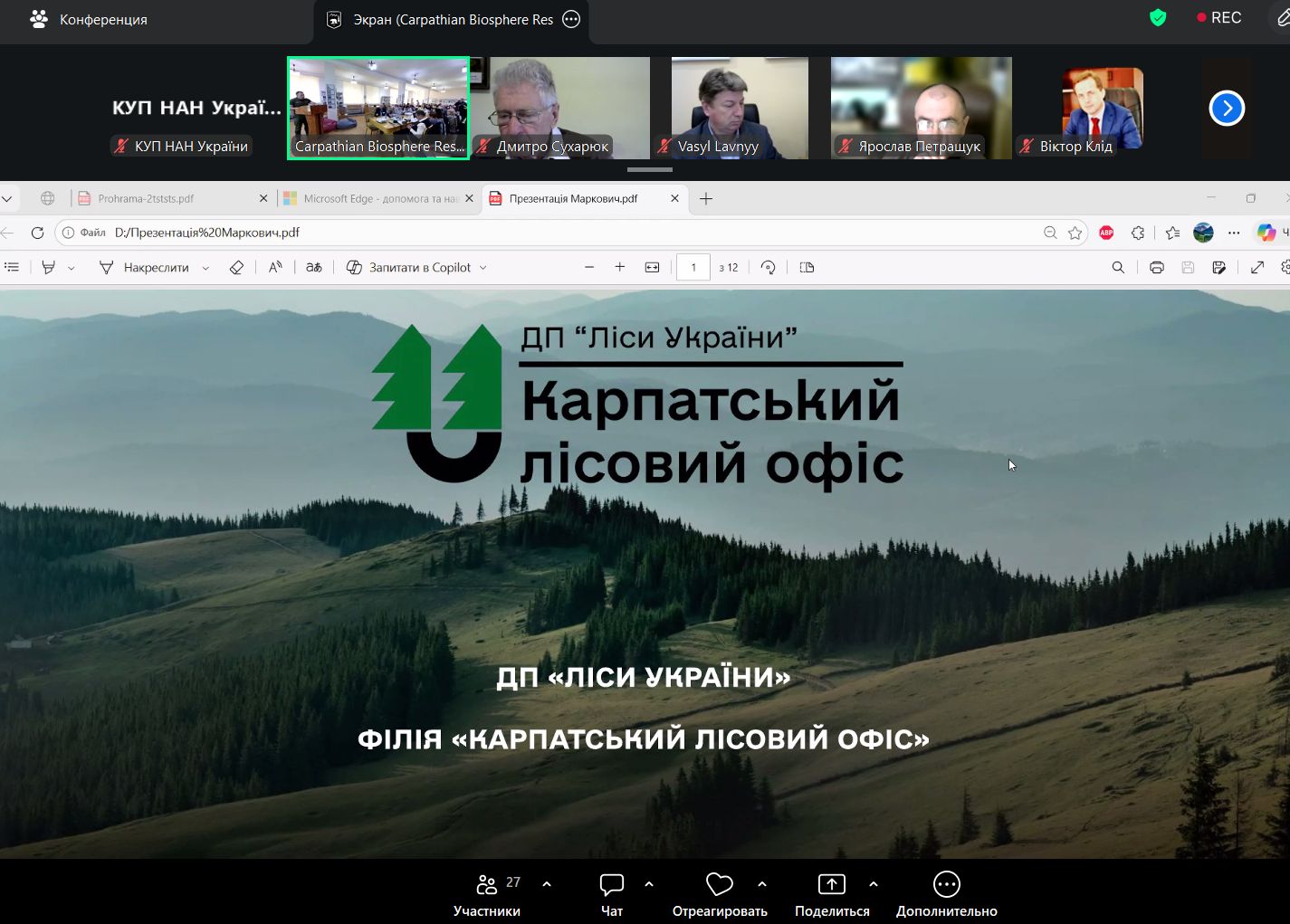Select Дмитро Сухарюк video thumbnail
The width and height of the screenshot is (1290, 924).
(x=559, y=109)
